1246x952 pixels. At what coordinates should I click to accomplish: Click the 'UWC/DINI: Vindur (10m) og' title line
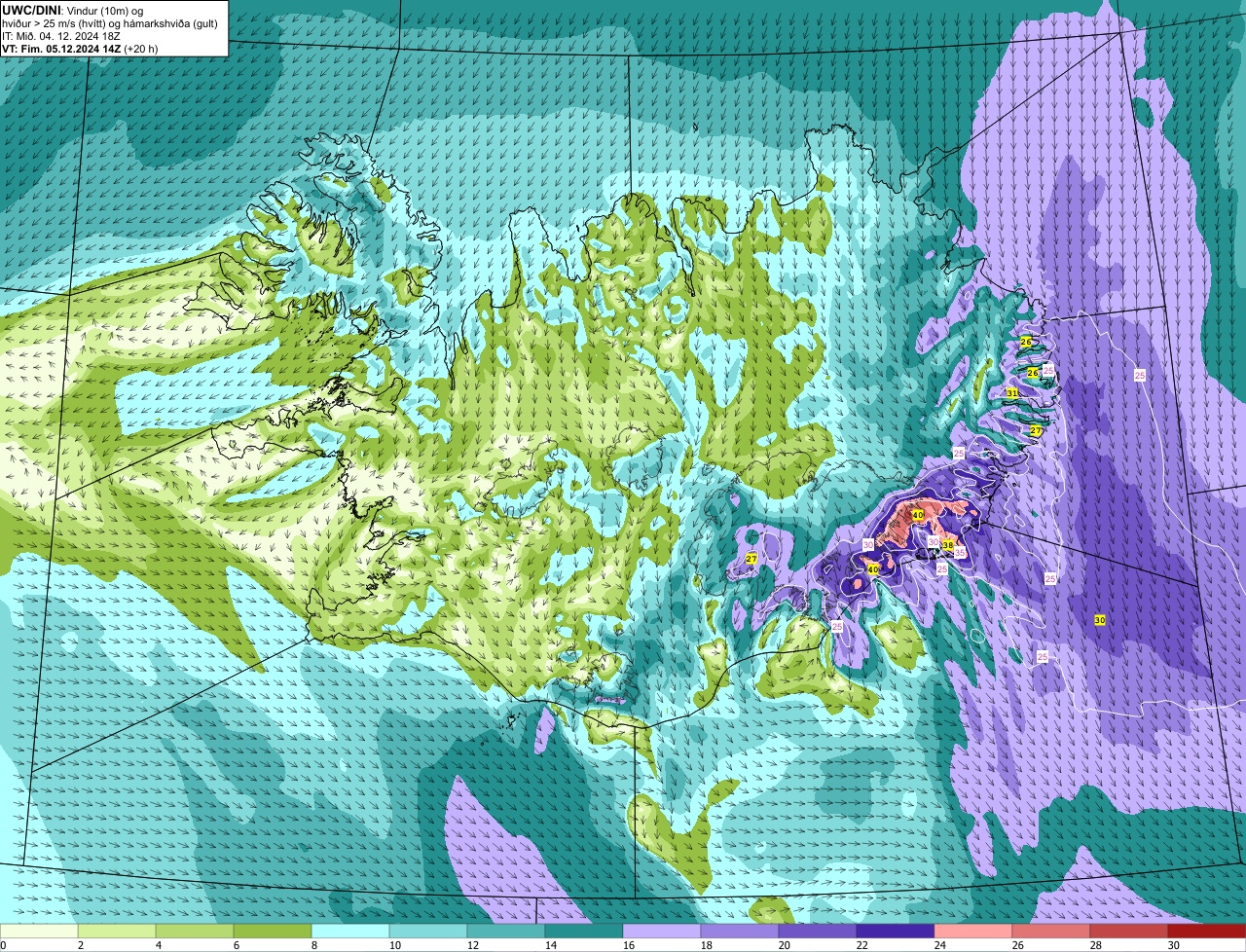click(x=73, y=10)
